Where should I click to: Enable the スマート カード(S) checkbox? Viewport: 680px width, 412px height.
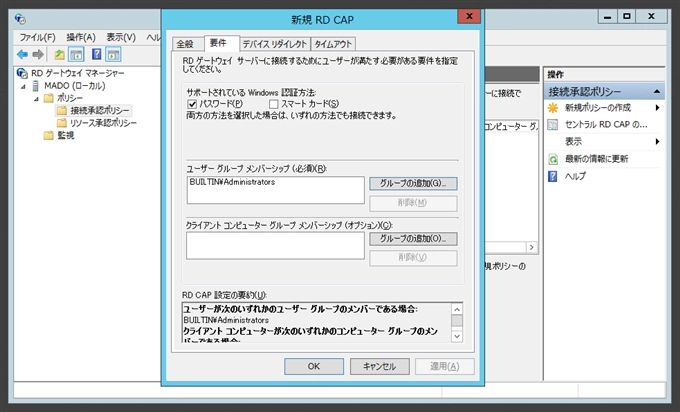tap(273, 104)
